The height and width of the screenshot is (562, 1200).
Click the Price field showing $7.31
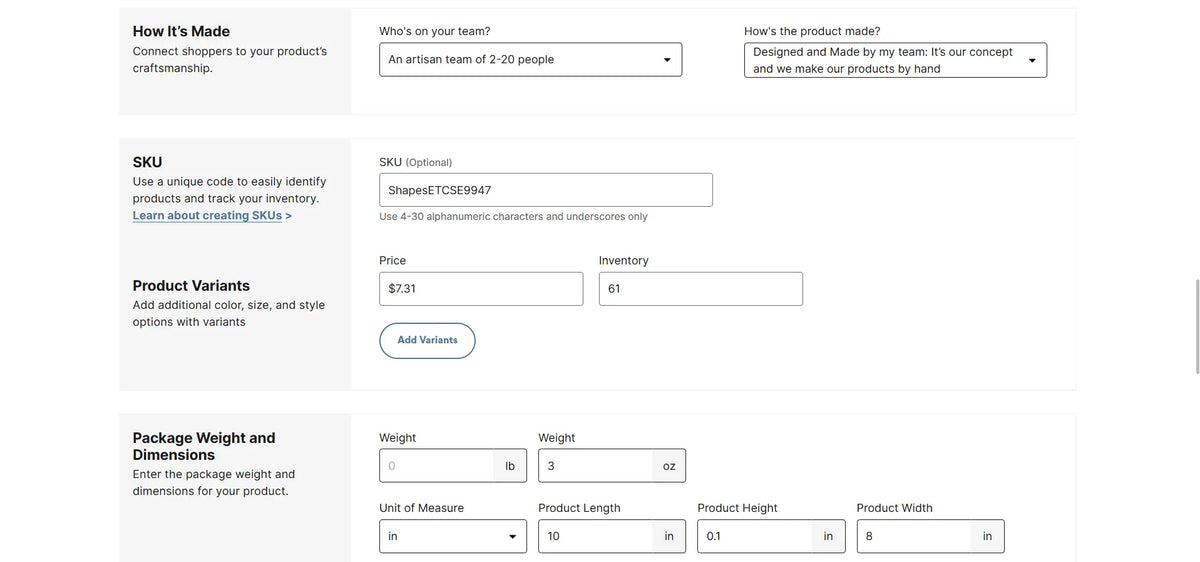pos(481,289)
